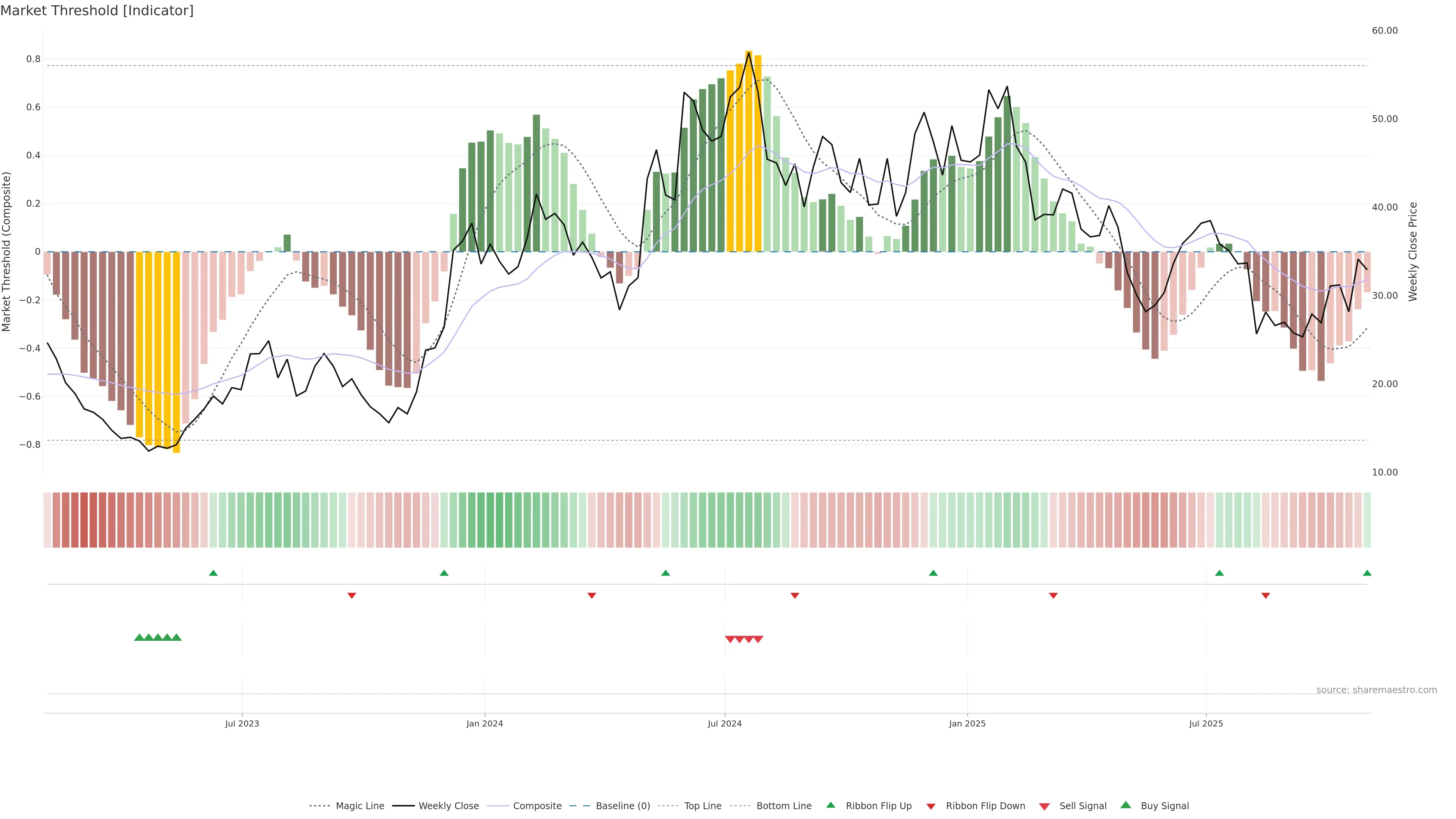
Task: Click the source: sharemaestro.com text
Action: [x=1376, y=690]
